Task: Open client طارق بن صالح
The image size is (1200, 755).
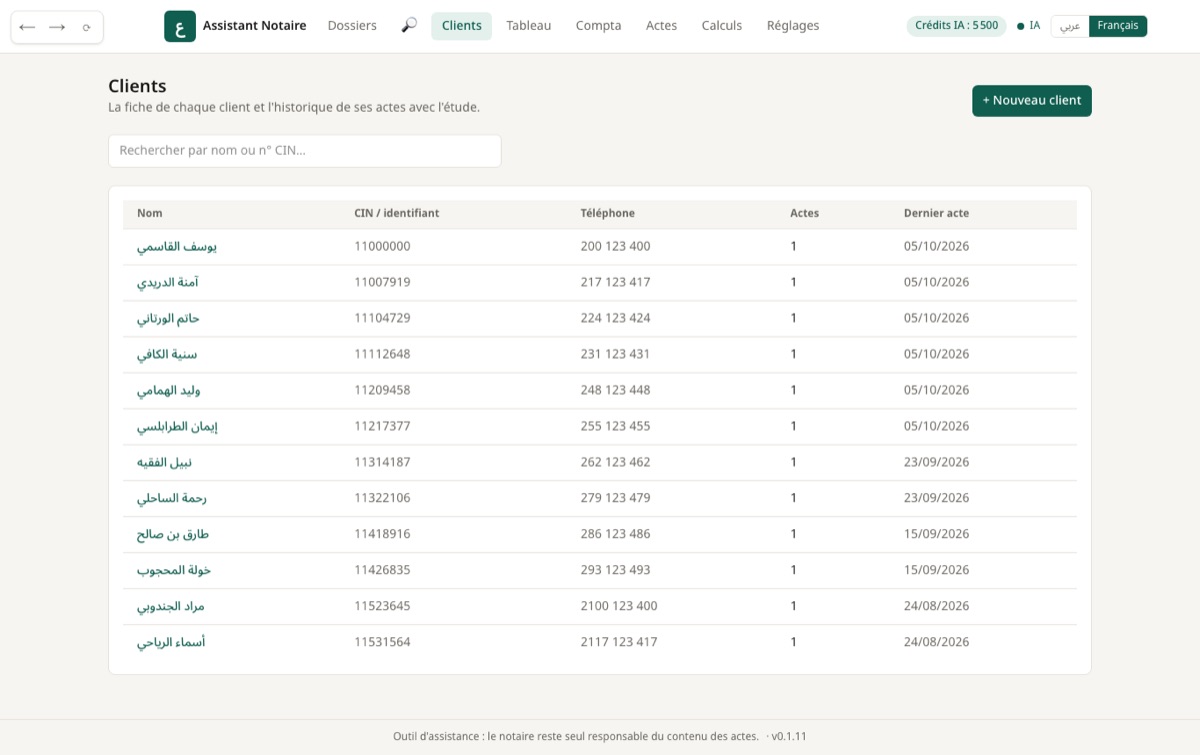Action: click(x=173, y=534)
